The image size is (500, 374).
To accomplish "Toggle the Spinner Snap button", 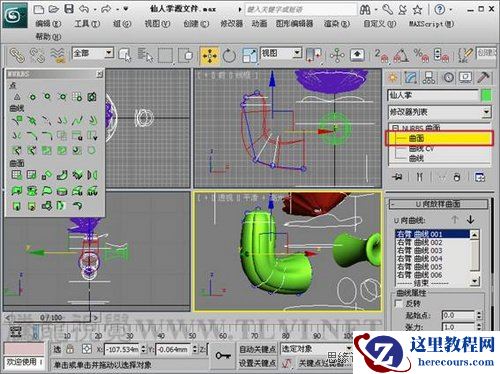I will pyautogui.click(x=441, y=55).
